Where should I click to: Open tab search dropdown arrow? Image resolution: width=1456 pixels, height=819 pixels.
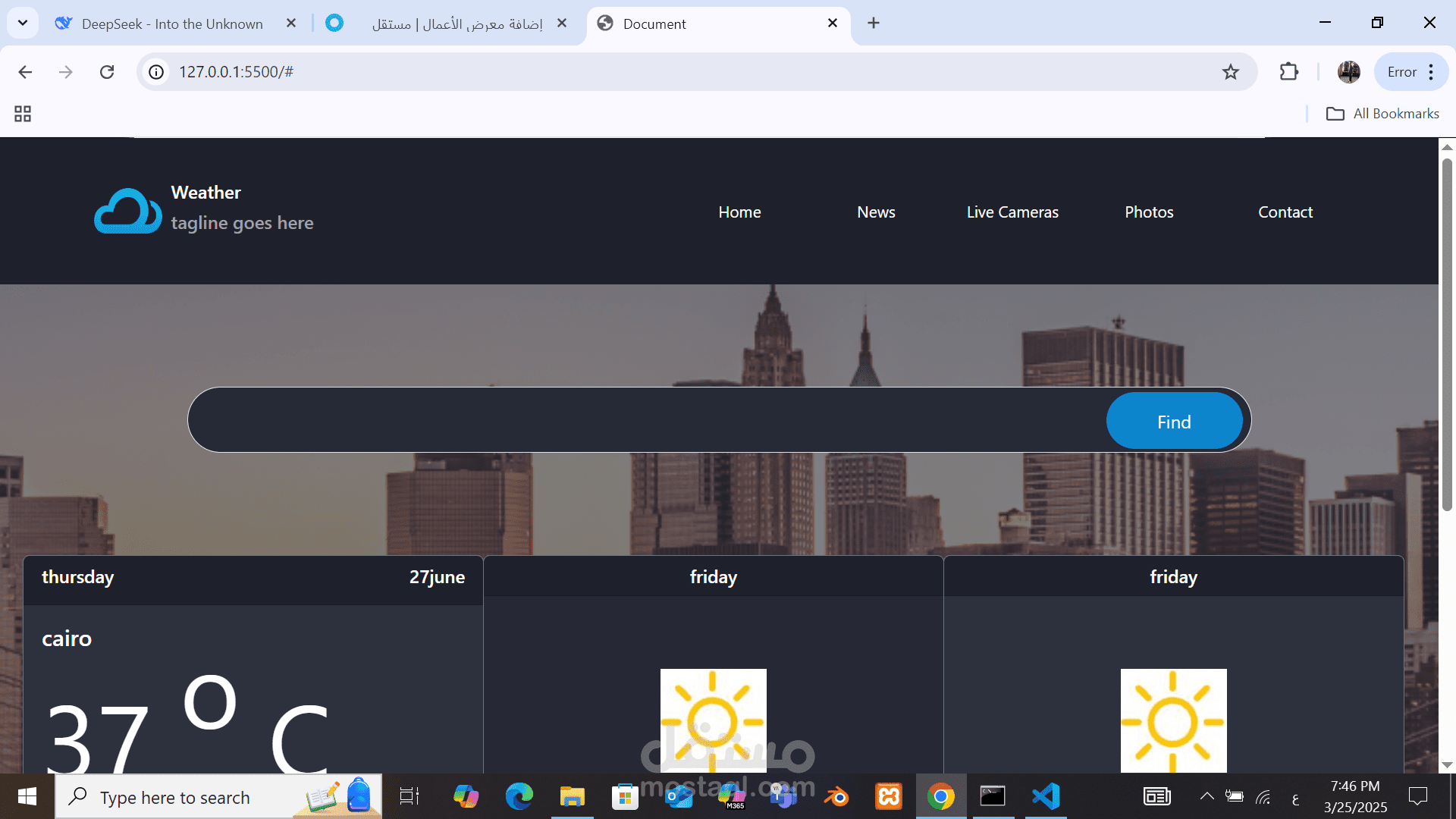(23, 23)
